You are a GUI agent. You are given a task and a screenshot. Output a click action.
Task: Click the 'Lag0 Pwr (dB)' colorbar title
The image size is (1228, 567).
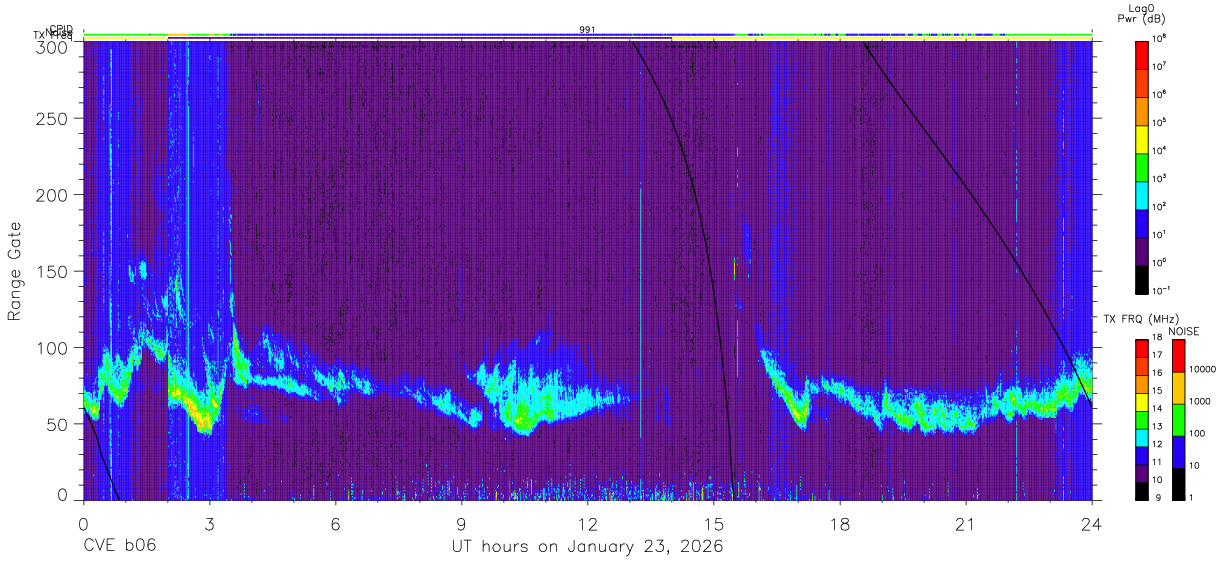tap(1141, 14)
